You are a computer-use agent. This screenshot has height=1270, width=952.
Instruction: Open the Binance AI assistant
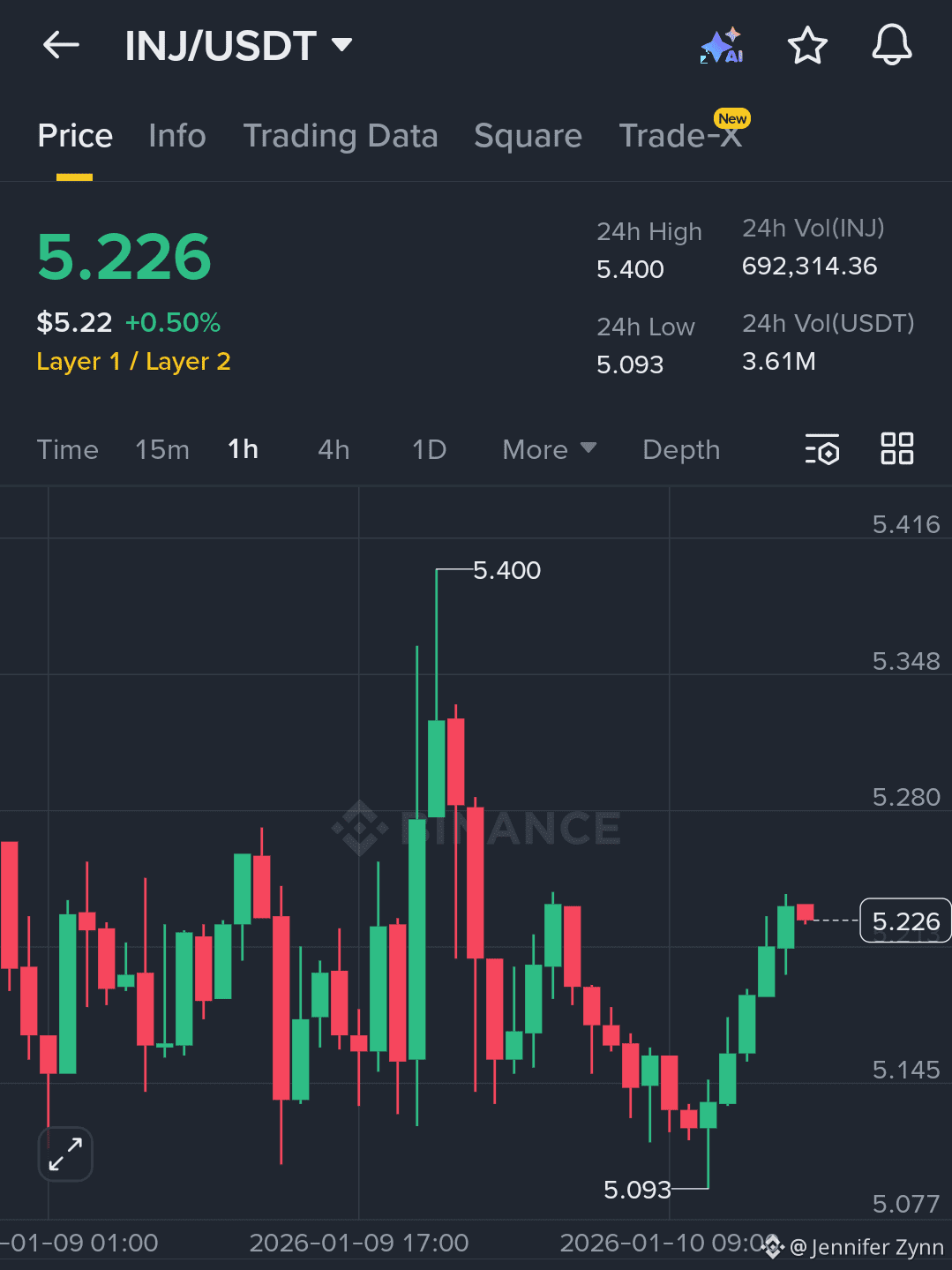(x=720, y=45)
